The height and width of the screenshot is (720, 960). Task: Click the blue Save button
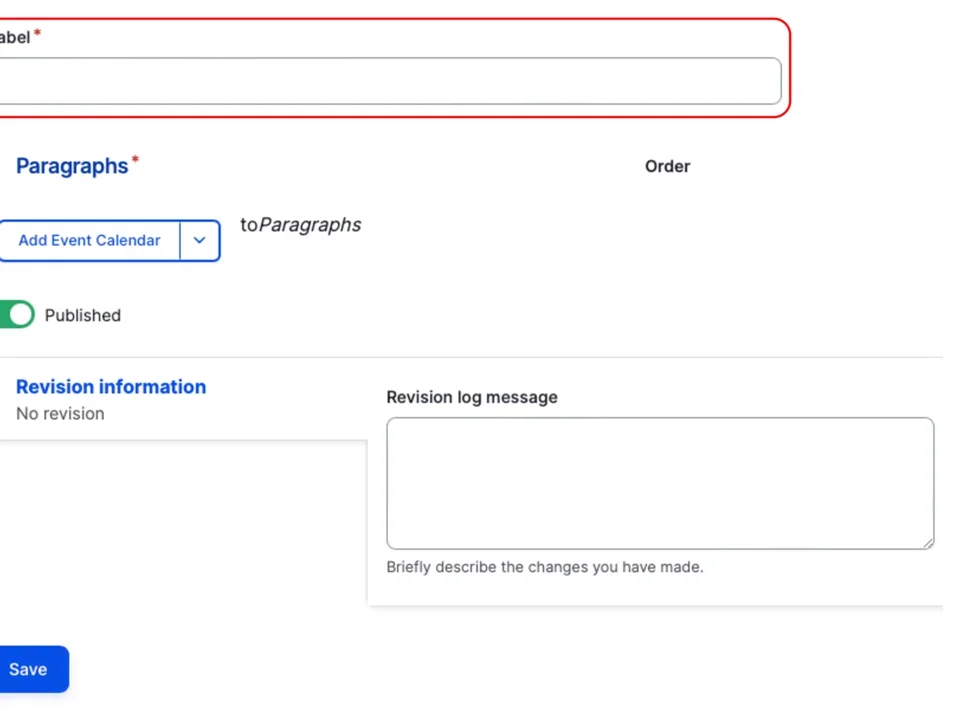point(29,670)
